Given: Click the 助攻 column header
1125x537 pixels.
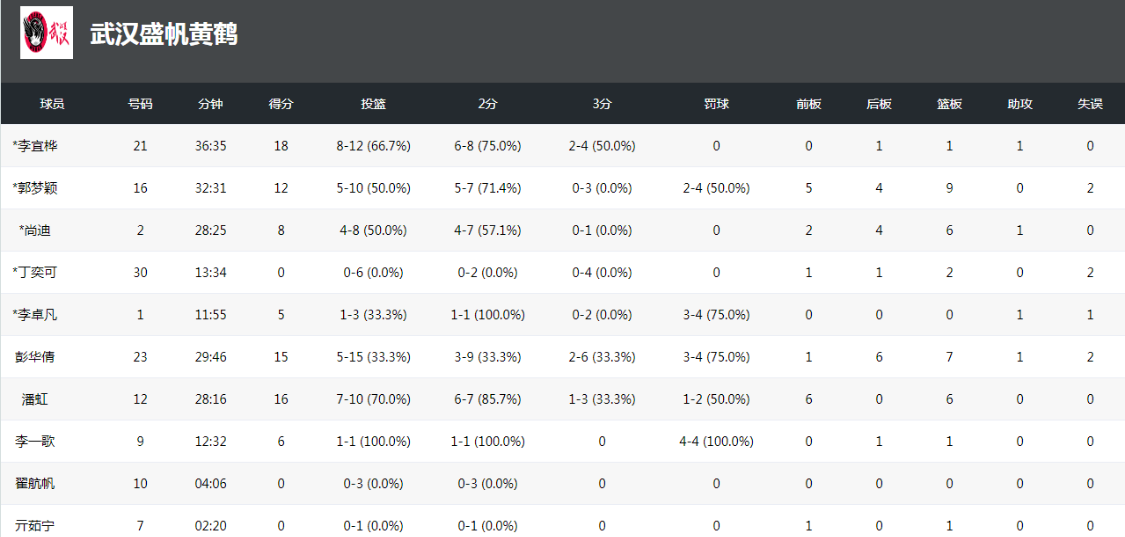Looking at the screenshot, I should [x=1020, y=104].
